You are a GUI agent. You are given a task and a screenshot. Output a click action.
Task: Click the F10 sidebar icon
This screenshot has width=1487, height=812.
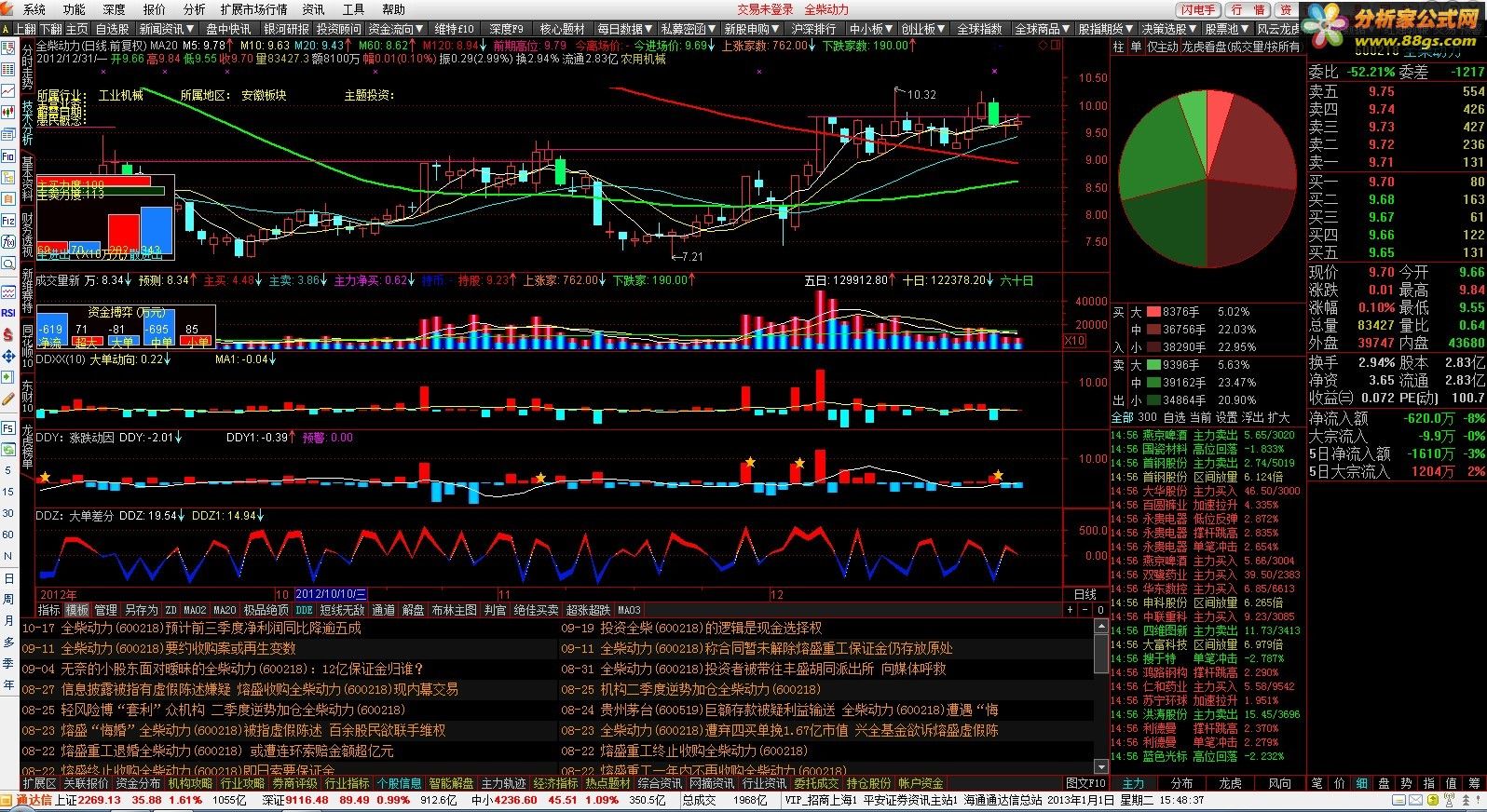click(x=8, y=156)
